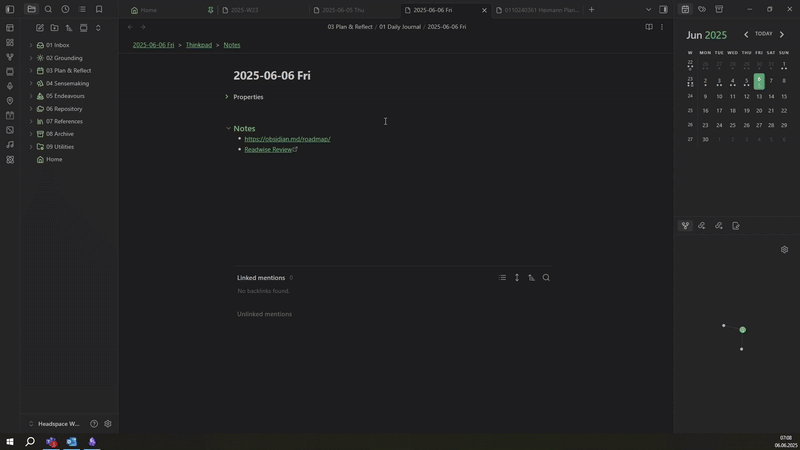Open the bookmarks panel icon

[99, 9]
